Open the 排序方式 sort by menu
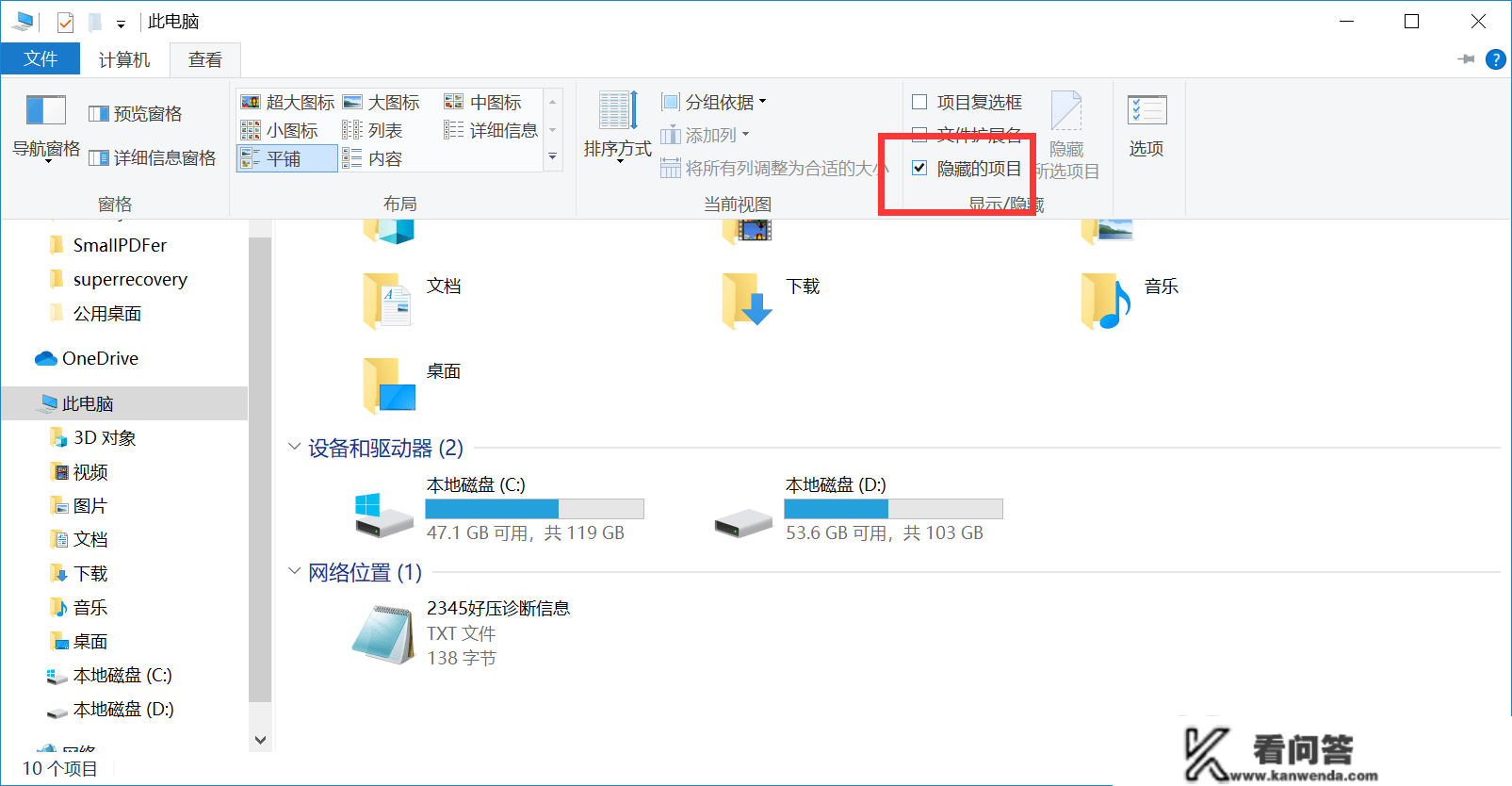Image resolution: width=1512 pixels, height=786 pixels. click(x=618, y=127)
